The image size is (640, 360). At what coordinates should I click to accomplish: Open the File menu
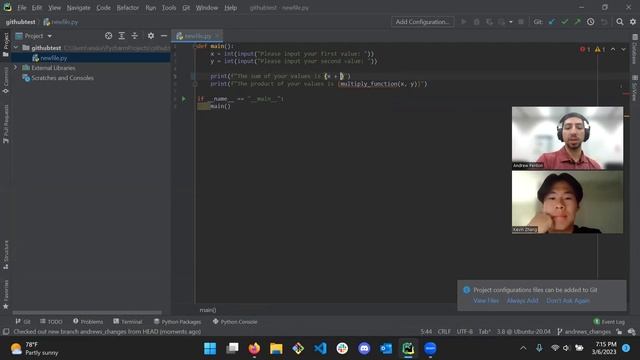(x=22, y=8)
